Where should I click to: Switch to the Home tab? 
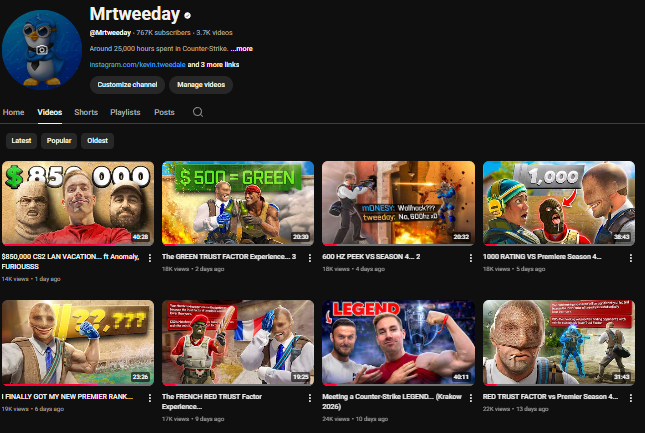pos(14,112)
